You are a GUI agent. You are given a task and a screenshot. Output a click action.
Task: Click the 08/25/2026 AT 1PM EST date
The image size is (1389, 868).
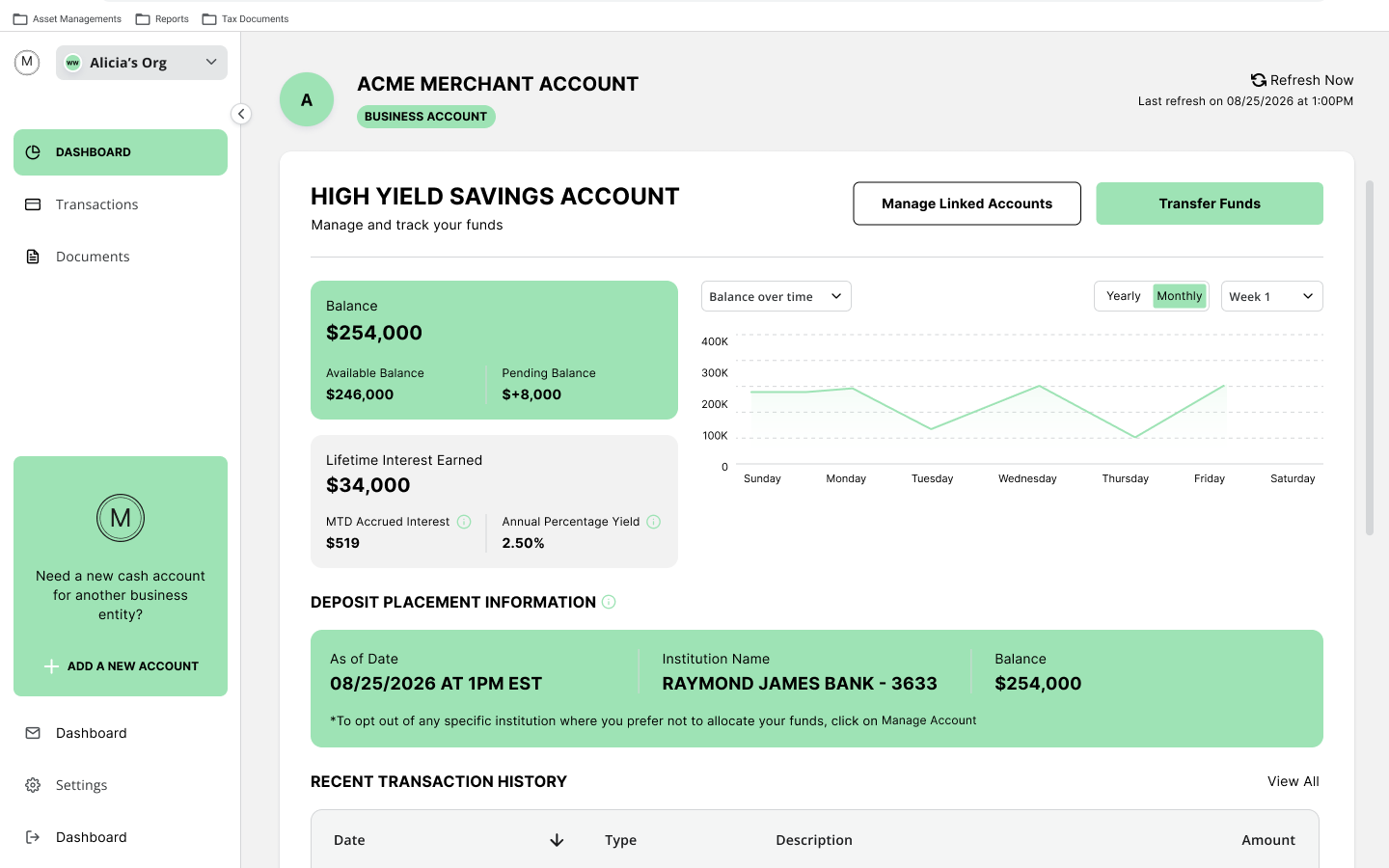click(x=436, y=684)
